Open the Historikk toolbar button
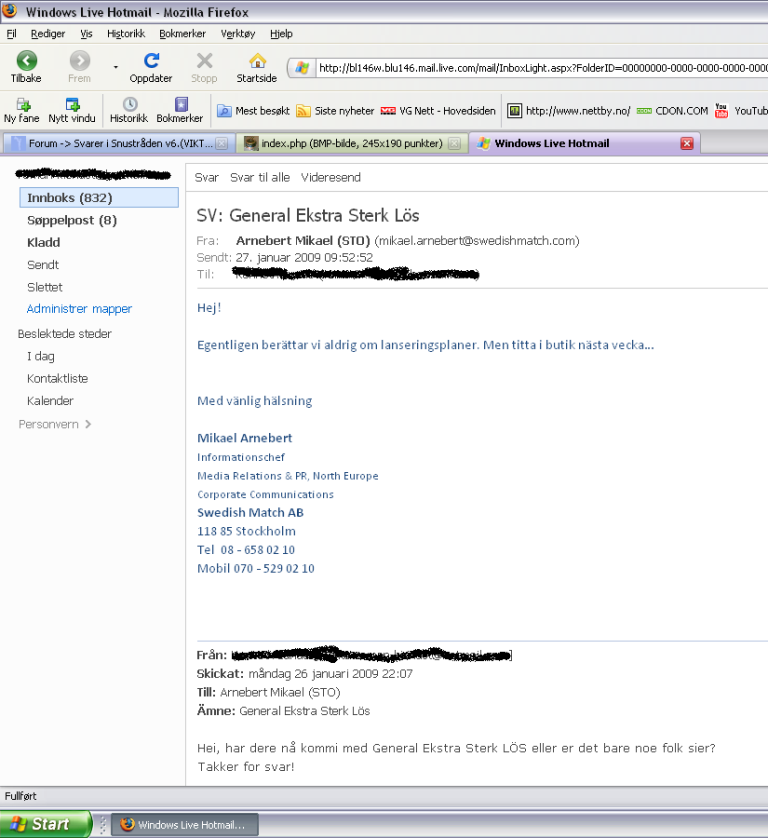The width and height of the screenshot is (768, 838). coord(129,111)
